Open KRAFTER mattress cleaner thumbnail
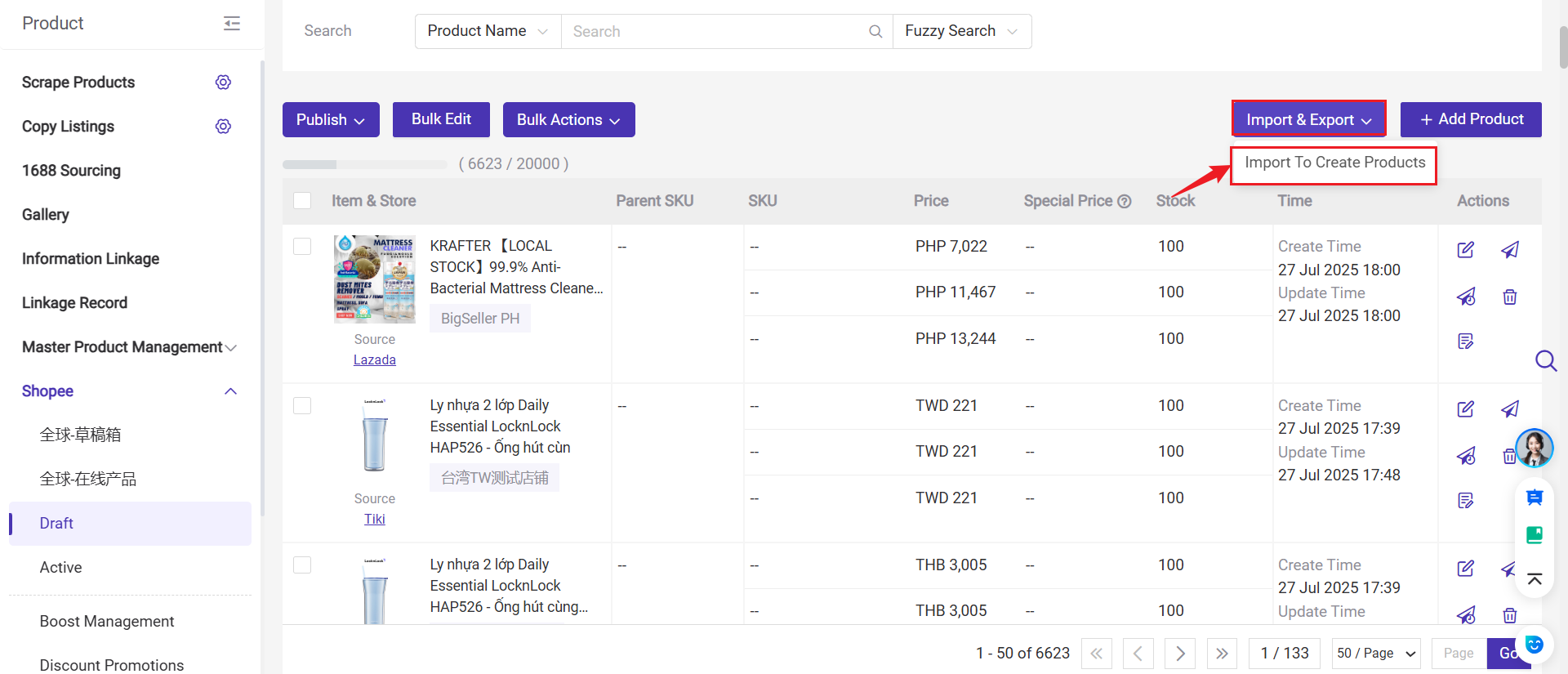 click(375, 279)
